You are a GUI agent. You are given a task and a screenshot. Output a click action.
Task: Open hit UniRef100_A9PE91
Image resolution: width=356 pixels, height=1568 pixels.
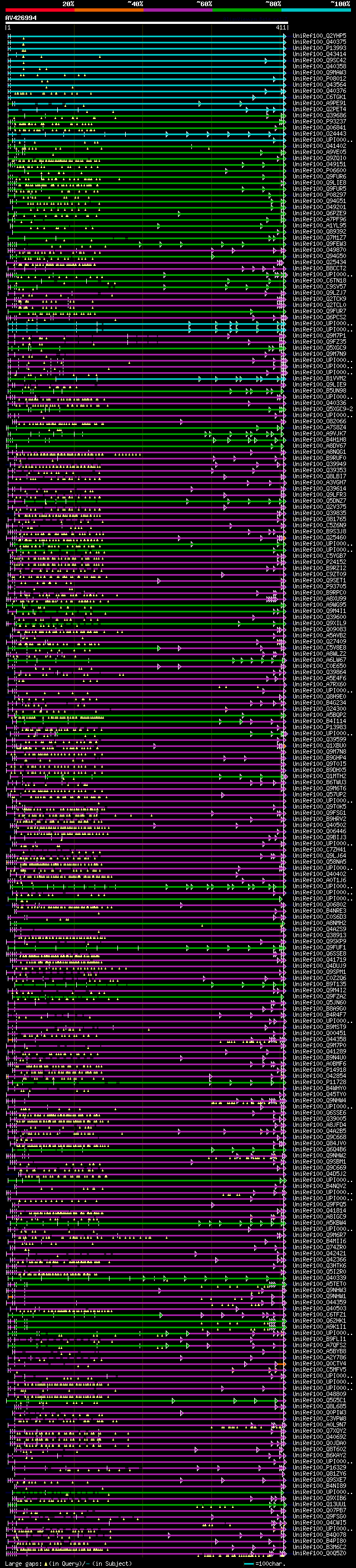(x=319, y=103)
